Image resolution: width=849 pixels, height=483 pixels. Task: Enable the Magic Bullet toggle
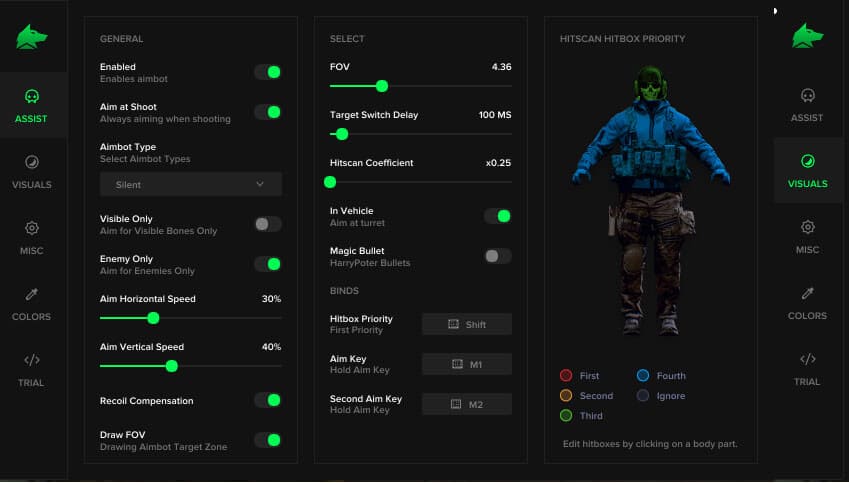tap(497, 256)
